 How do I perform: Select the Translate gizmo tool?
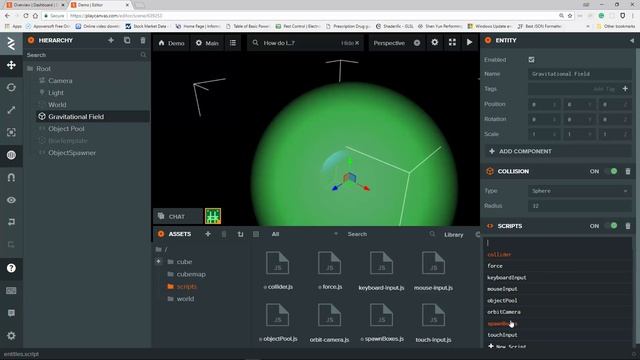[x=11, y=65]
